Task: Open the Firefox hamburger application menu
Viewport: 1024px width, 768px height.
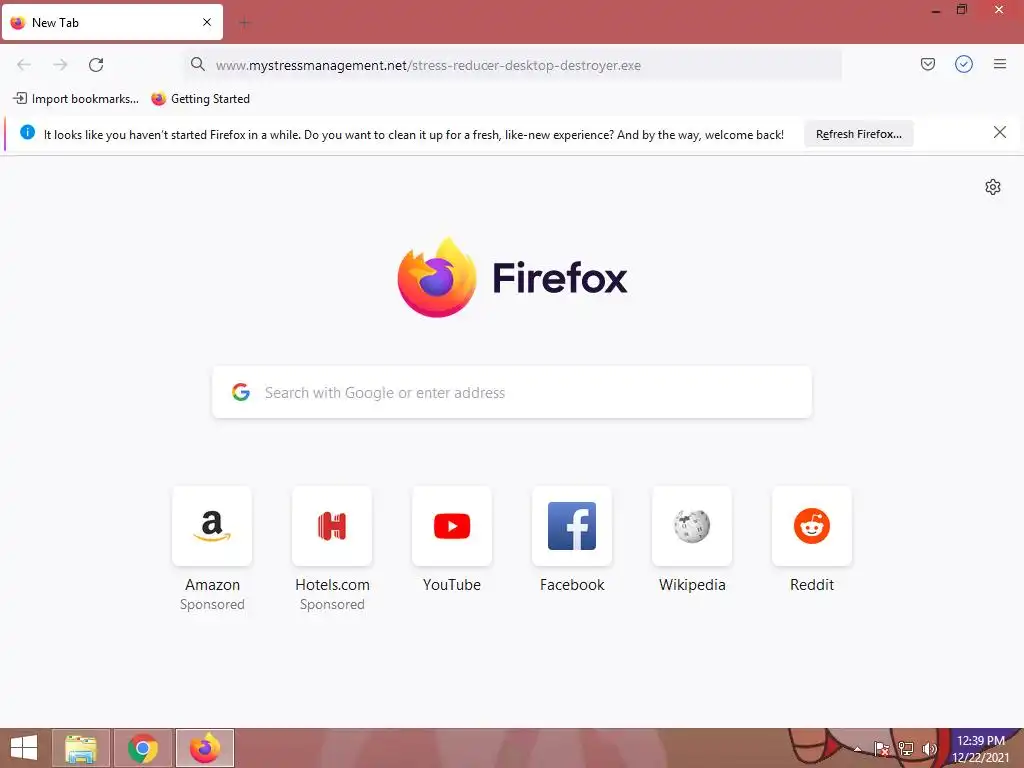Action: pos(999,64)
